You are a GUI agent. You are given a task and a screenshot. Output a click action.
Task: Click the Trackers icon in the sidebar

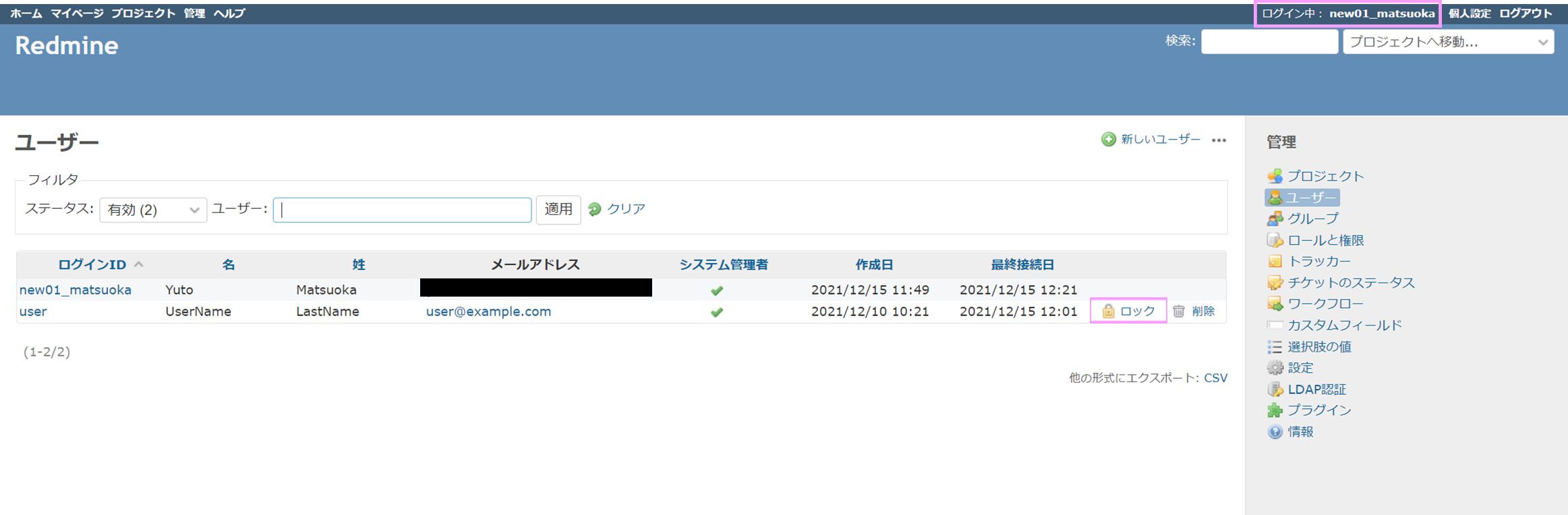pyautogui.click(x=1275, y=261)
